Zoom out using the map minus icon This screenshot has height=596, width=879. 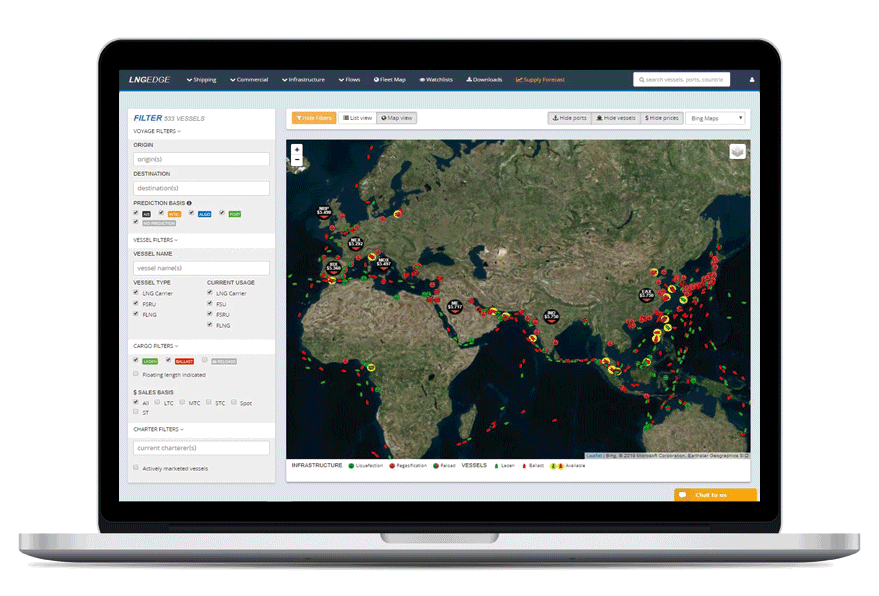(x=295, y=159)
